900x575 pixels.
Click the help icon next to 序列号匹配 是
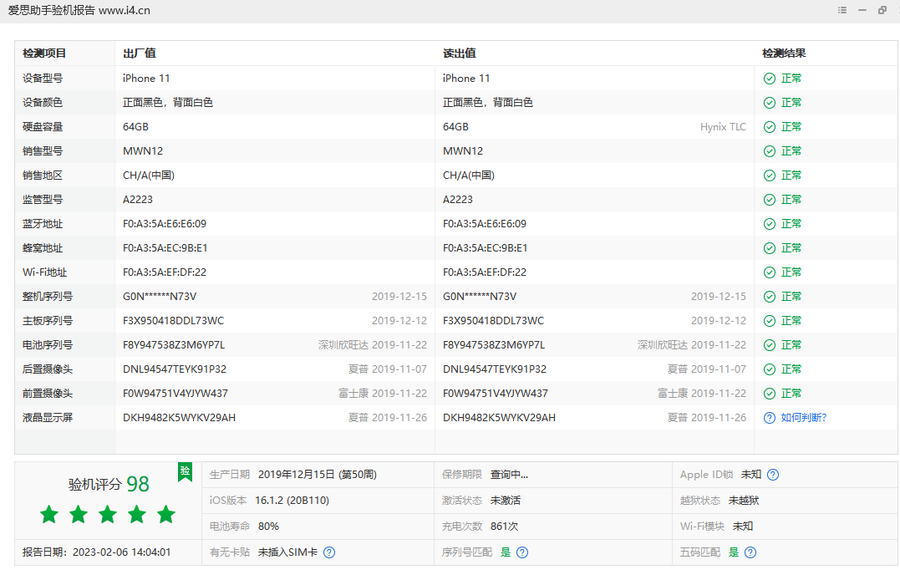[522, 552]
